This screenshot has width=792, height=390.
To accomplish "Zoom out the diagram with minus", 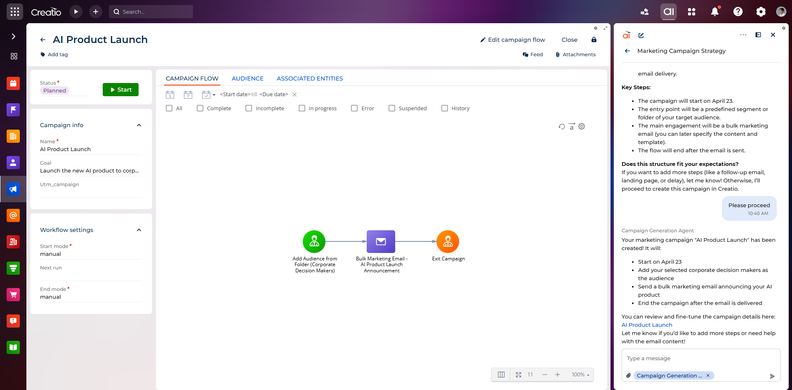I will 544,375.
